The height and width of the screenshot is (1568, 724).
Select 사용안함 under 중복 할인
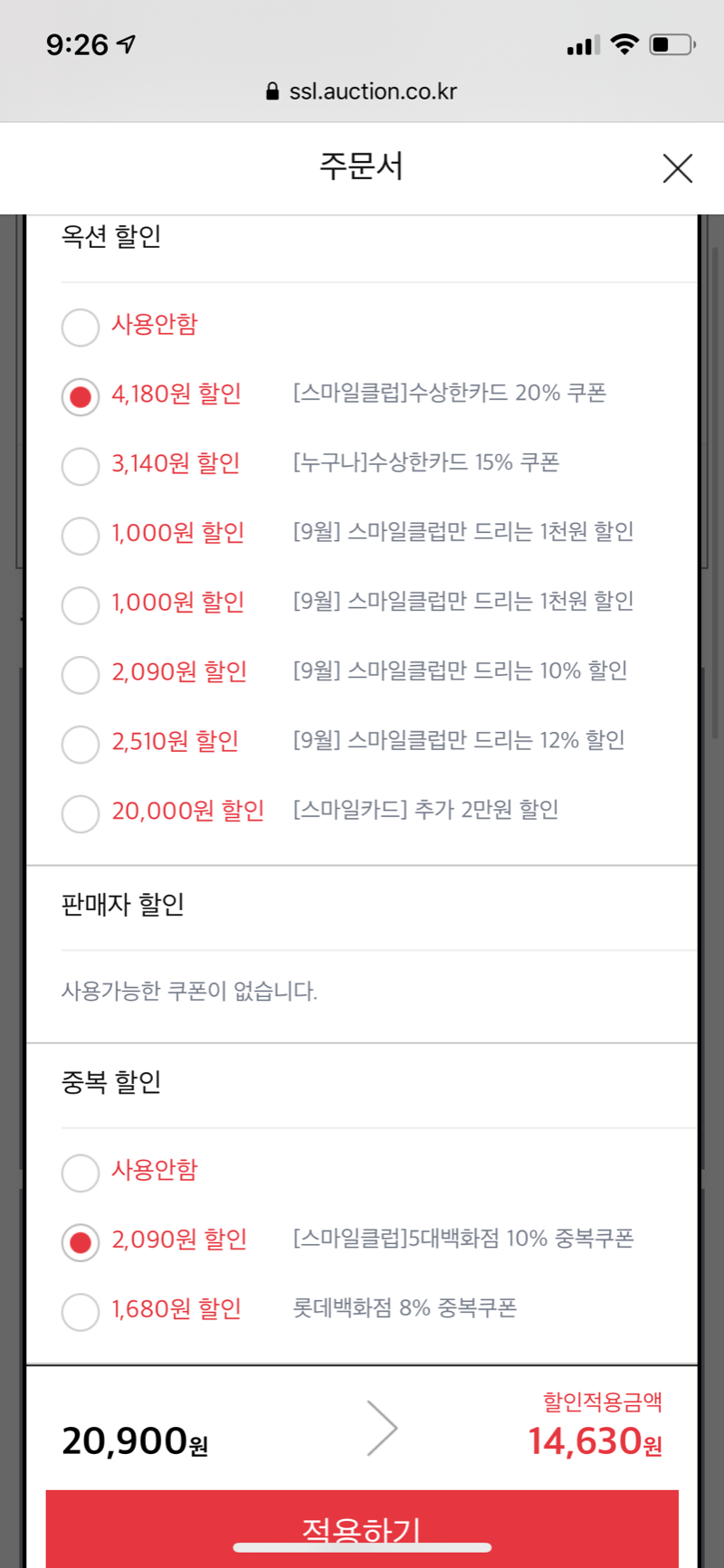pos(81,1173)
